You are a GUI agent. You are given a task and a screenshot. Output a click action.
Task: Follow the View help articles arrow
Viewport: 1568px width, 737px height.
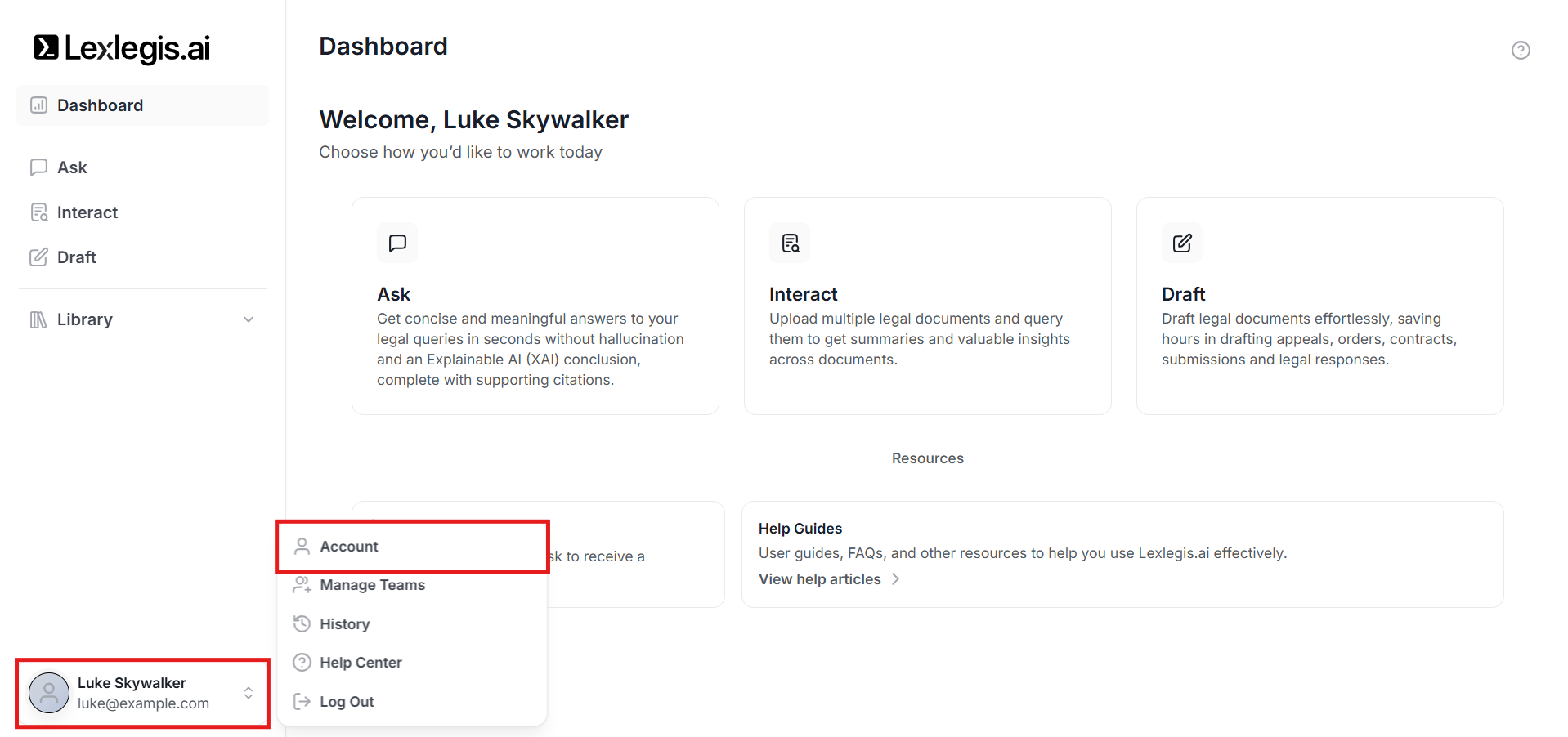point(896,579)
